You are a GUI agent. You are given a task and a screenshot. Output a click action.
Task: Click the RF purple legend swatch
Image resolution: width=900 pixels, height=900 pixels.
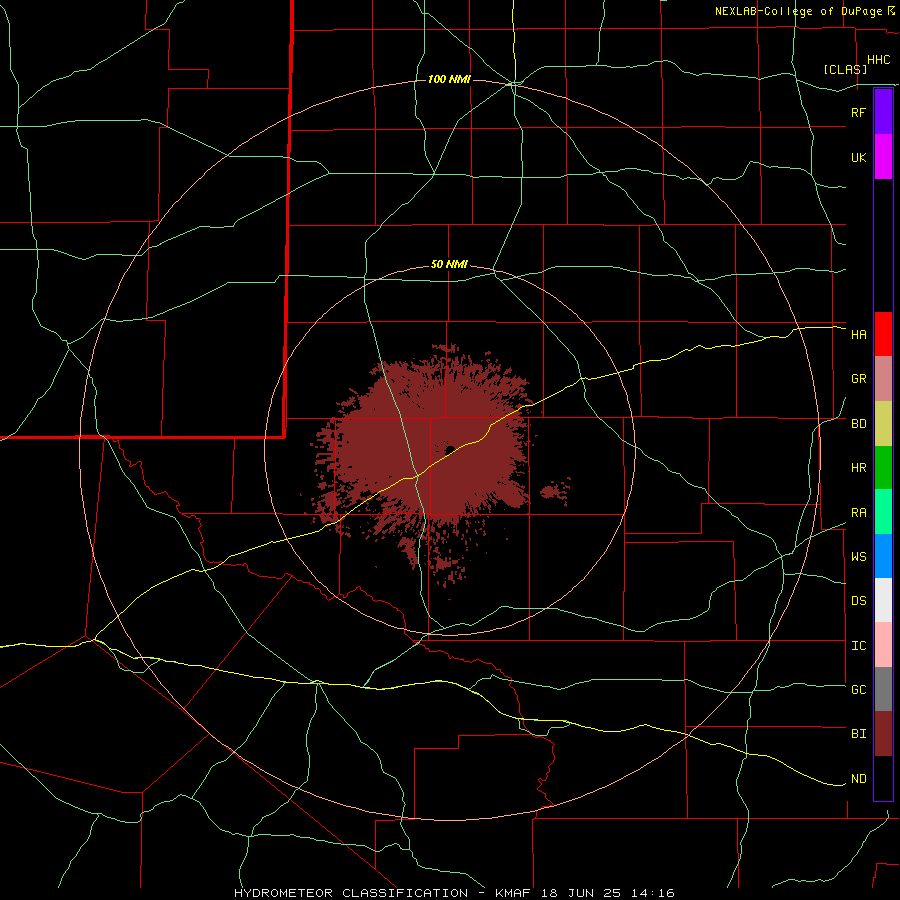[883, 112]
